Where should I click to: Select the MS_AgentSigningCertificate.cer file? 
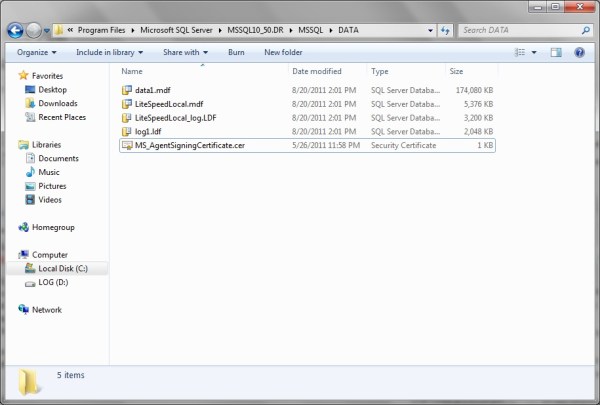pyautogui.click(x=190, y=146)
